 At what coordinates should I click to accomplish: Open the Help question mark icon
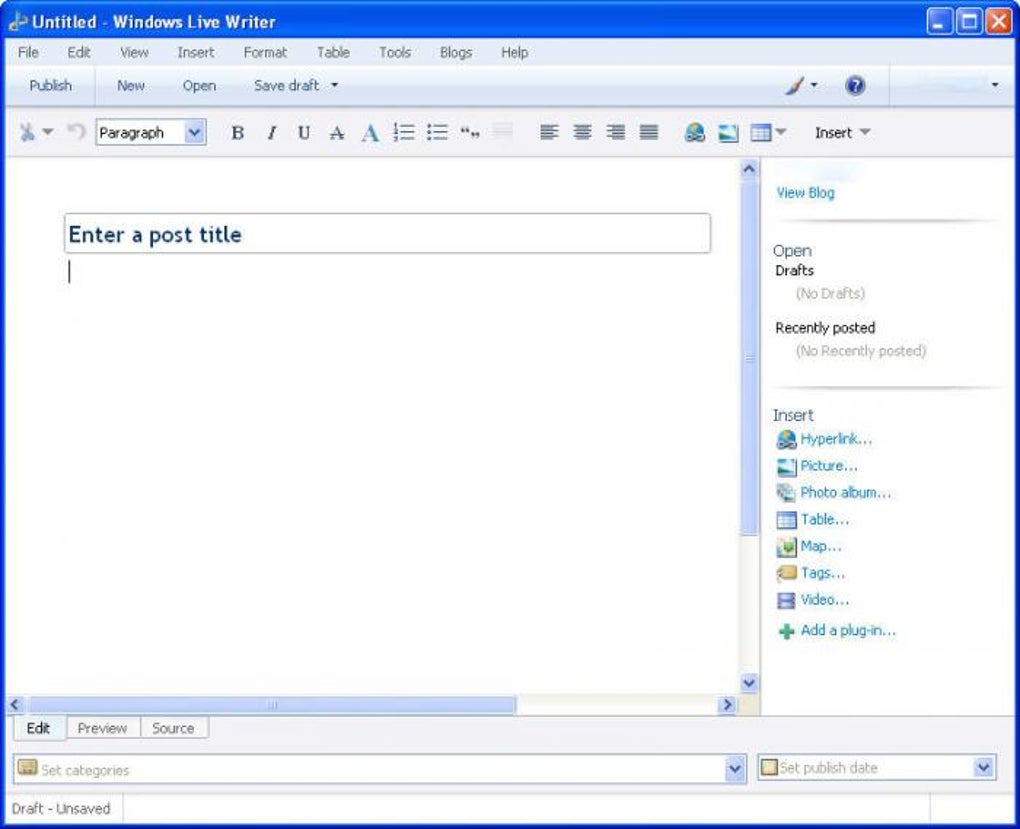855,85
